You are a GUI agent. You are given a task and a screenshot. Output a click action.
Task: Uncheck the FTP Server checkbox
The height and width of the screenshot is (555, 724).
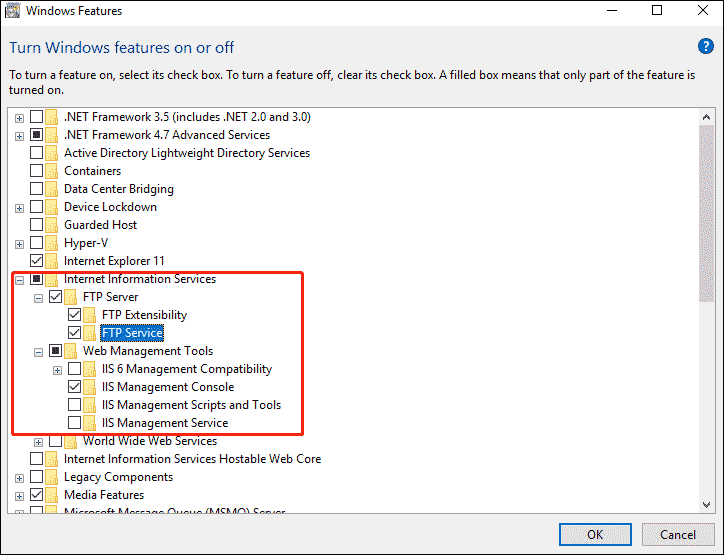tap(55, 296)
